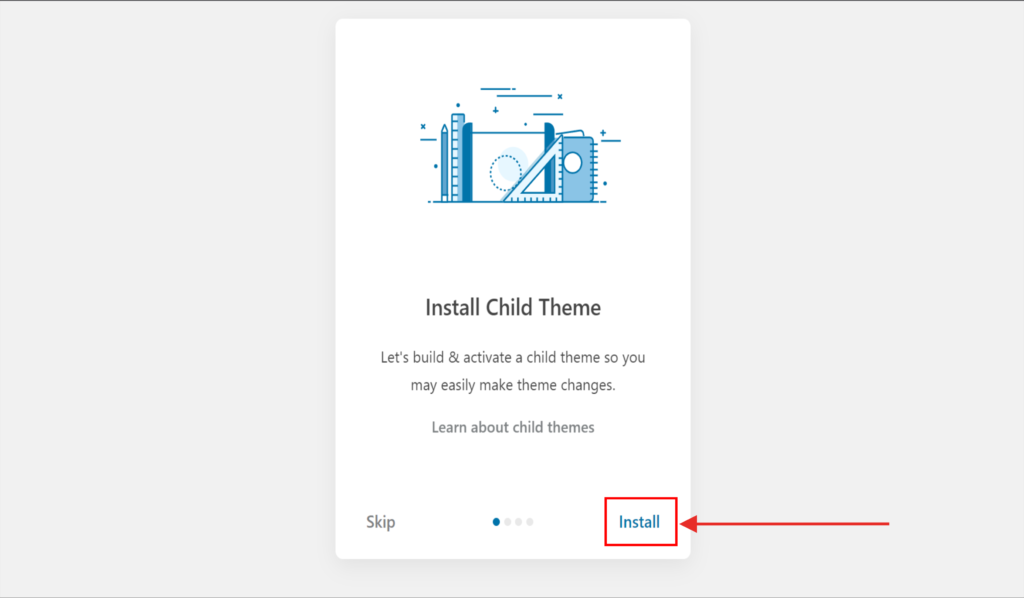Select the first active blue step dot
The width and height of the screenshot is (1024, 598).
[x=497, y=522]
